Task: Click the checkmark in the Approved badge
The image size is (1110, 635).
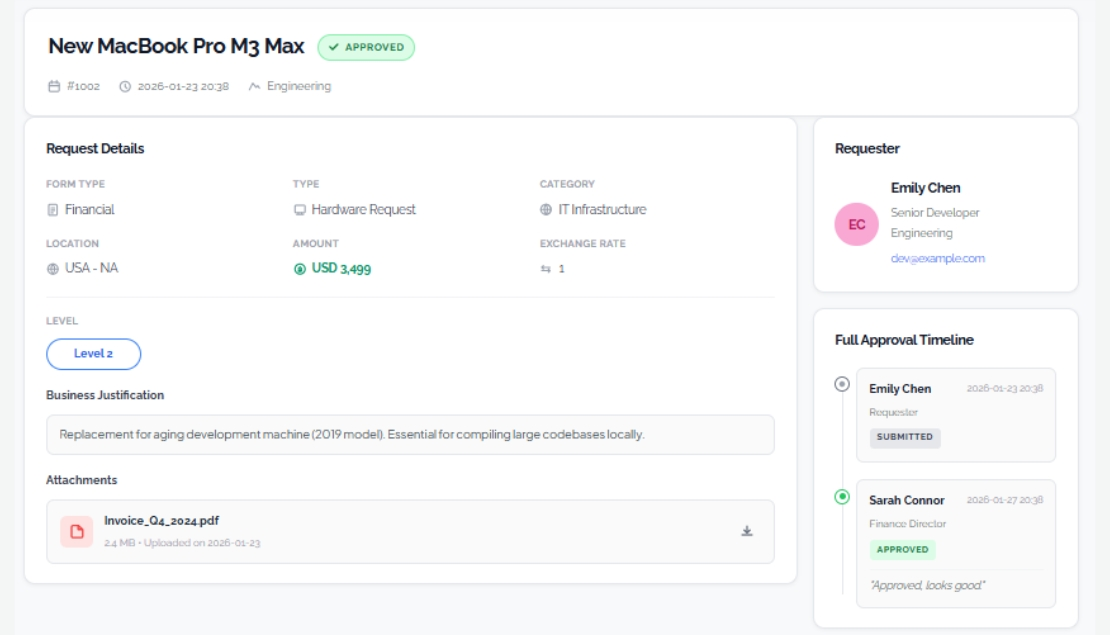Action: (333, 47)
